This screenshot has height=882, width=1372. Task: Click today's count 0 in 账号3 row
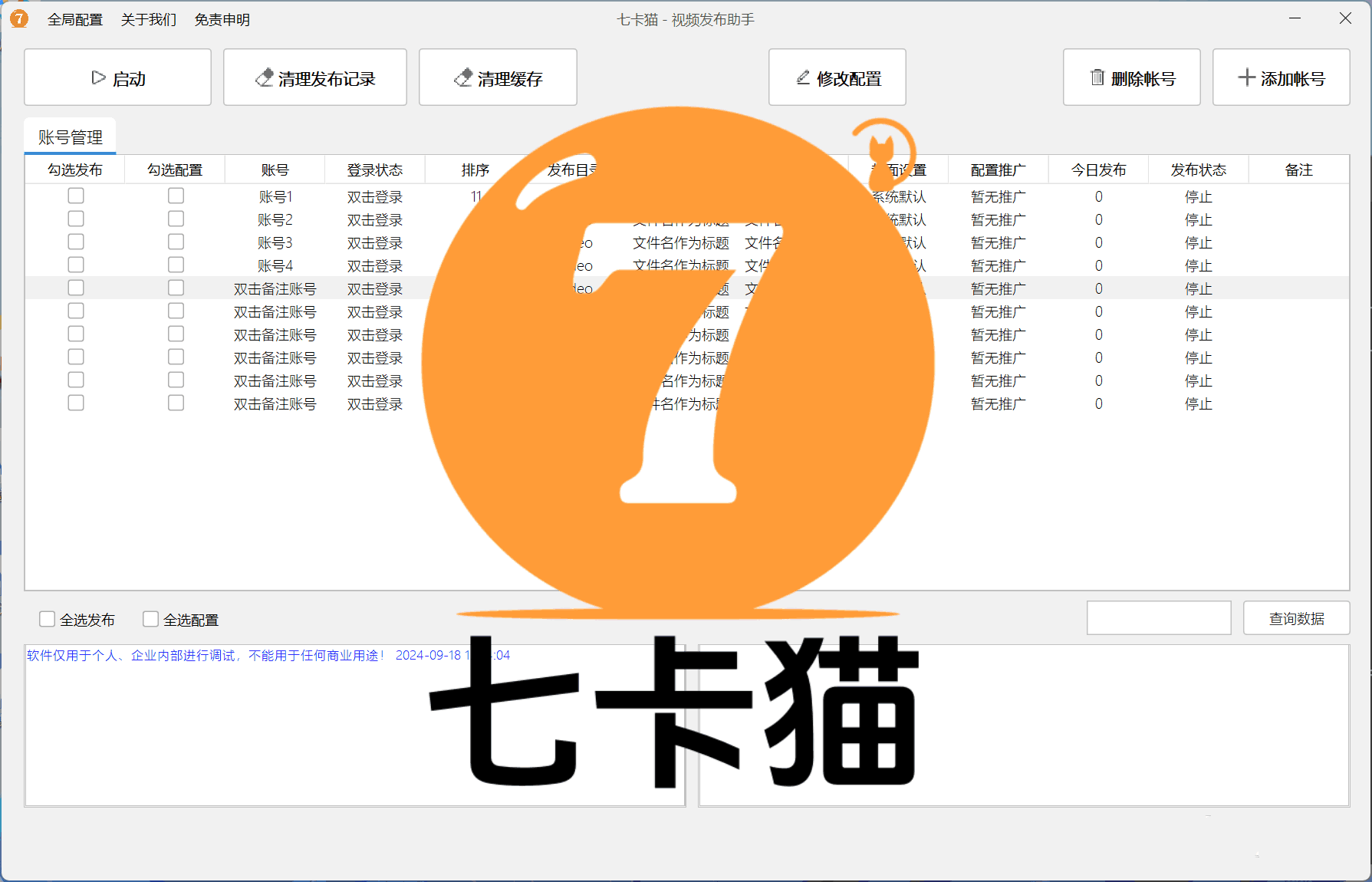point(1099,243)
